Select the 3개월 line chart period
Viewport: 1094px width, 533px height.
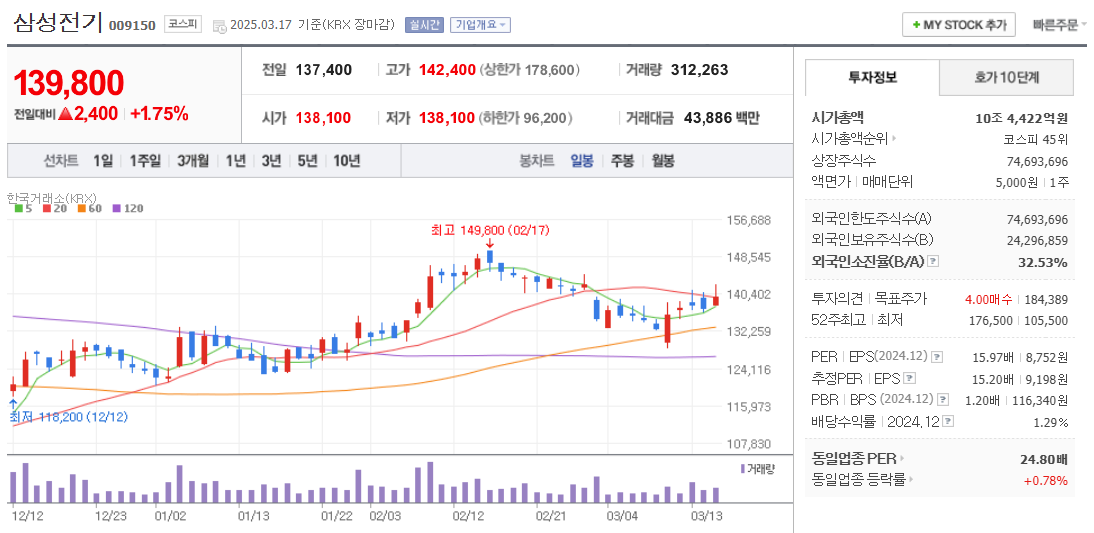coord(193,161)
